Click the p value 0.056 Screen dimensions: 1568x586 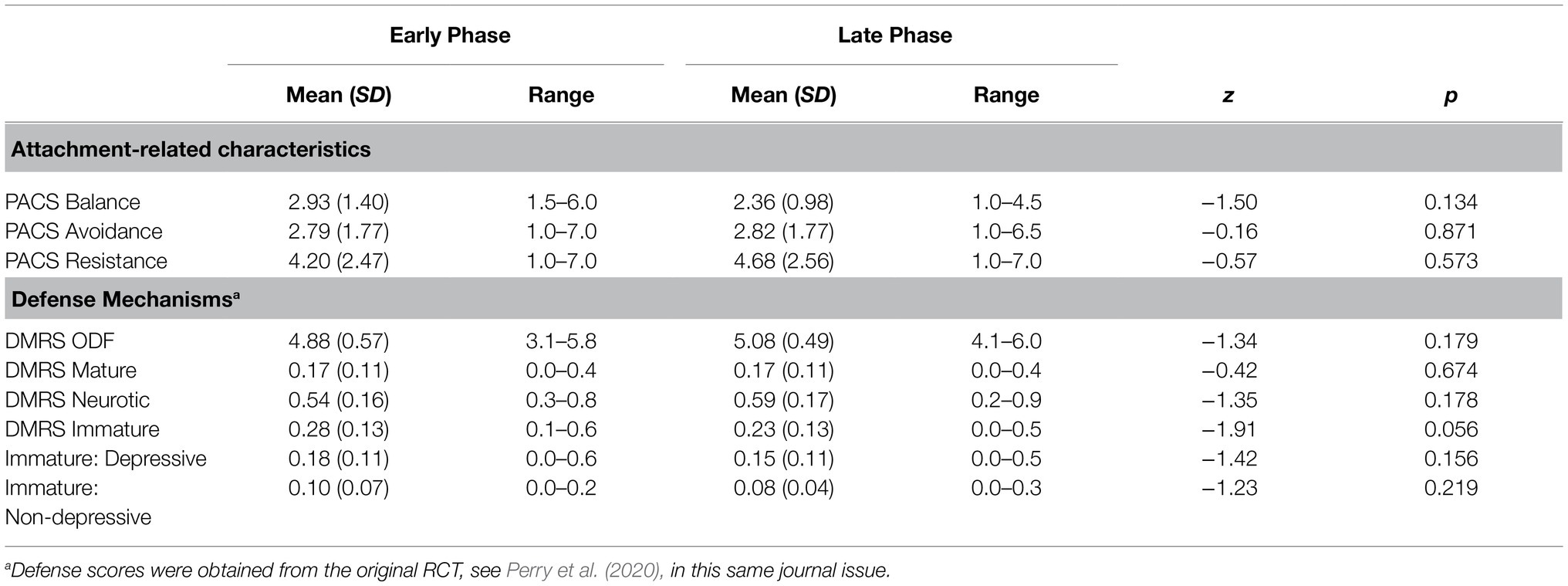(1451, 429)
